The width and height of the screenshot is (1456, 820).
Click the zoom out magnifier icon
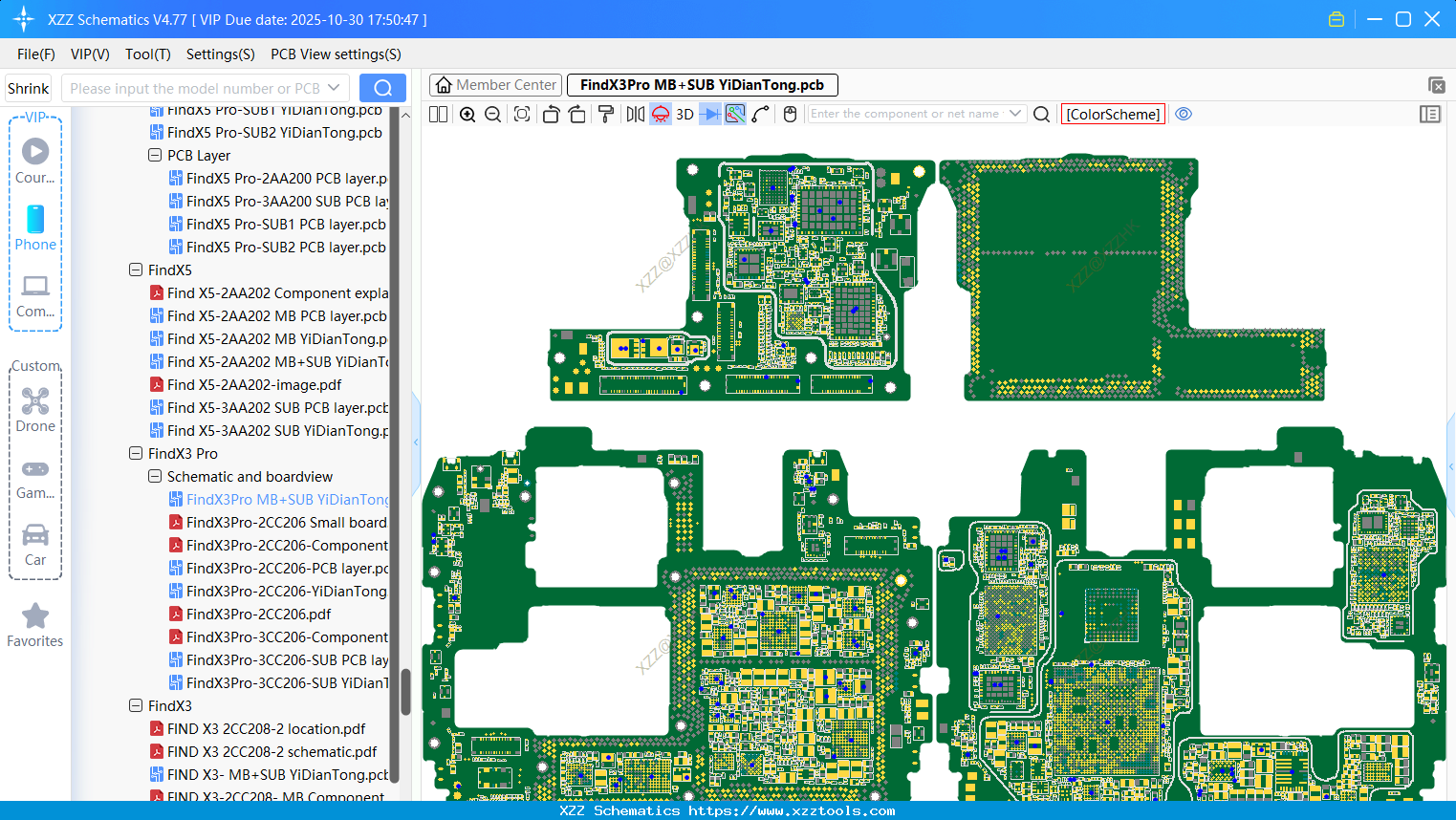click(x=493, y=115)
